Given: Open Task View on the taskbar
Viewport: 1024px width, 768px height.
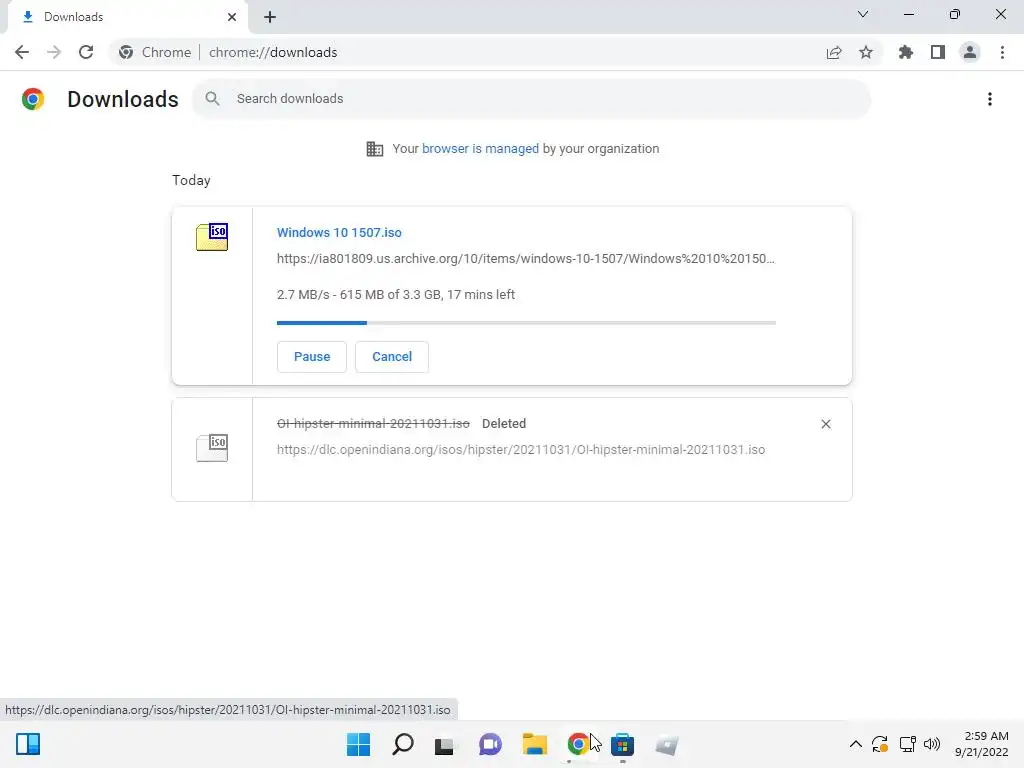Looking at the screenshot, I should [x=445, y=744].
